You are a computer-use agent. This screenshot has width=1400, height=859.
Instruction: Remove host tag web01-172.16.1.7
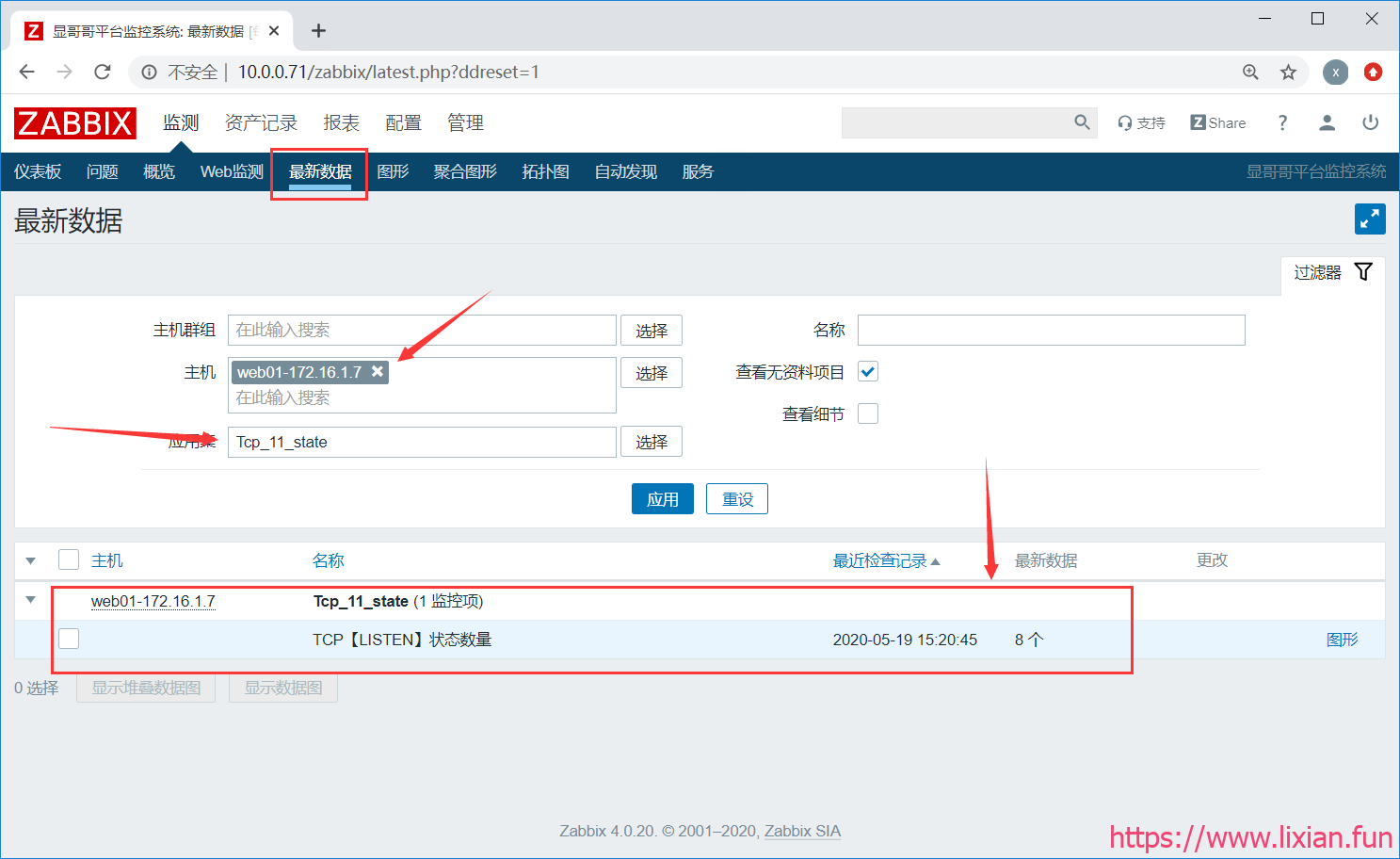click(378, 371)
